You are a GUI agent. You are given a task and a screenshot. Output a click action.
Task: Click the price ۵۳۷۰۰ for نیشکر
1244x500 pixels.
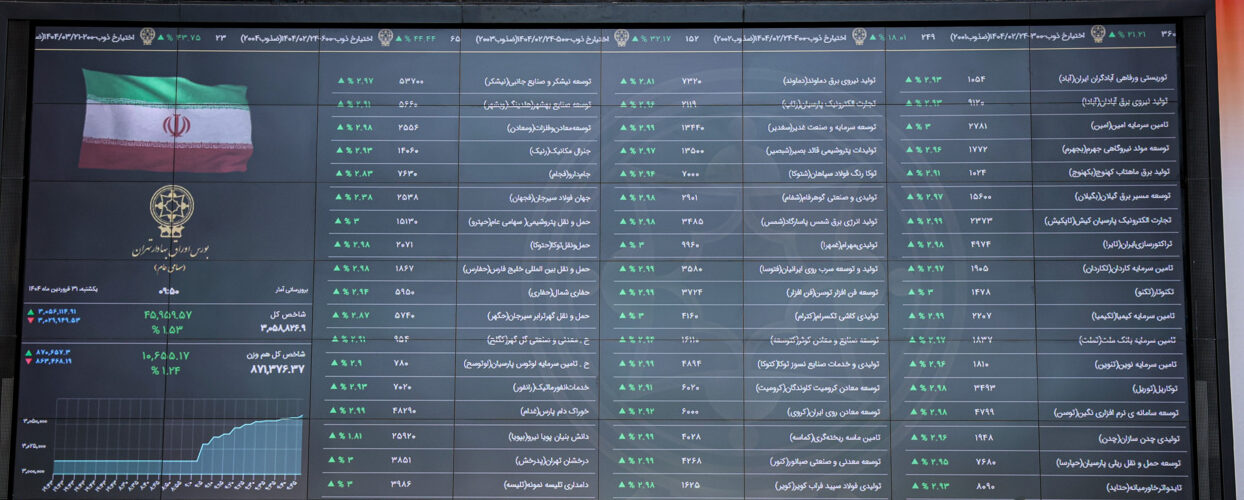coord(412,80)
